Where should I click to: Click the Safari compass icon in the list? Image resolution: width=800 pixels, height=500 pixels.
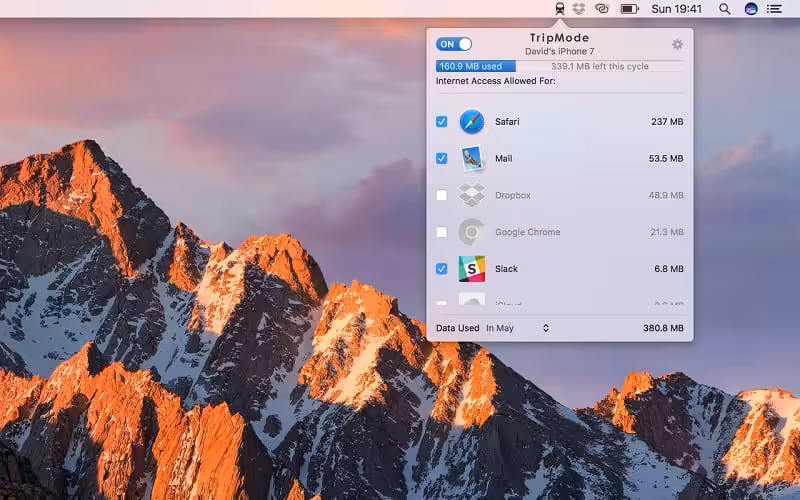tap(472, 122)
